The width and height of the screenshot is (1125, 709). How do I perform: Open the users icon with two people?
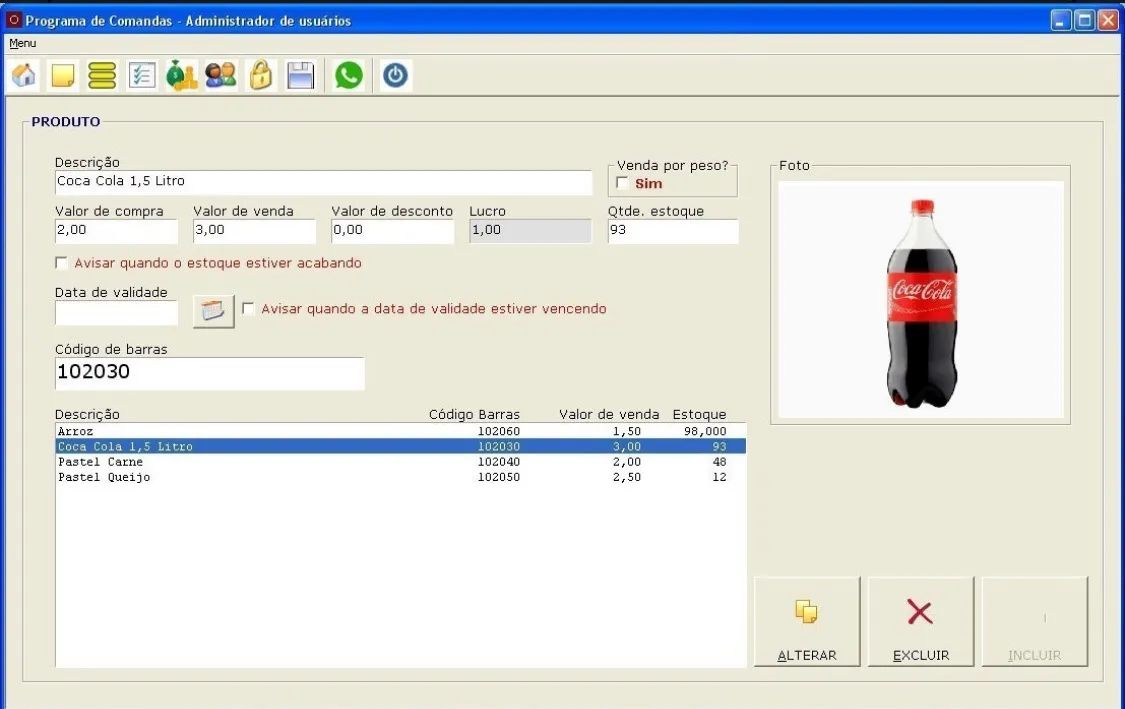tap(221, 76)
